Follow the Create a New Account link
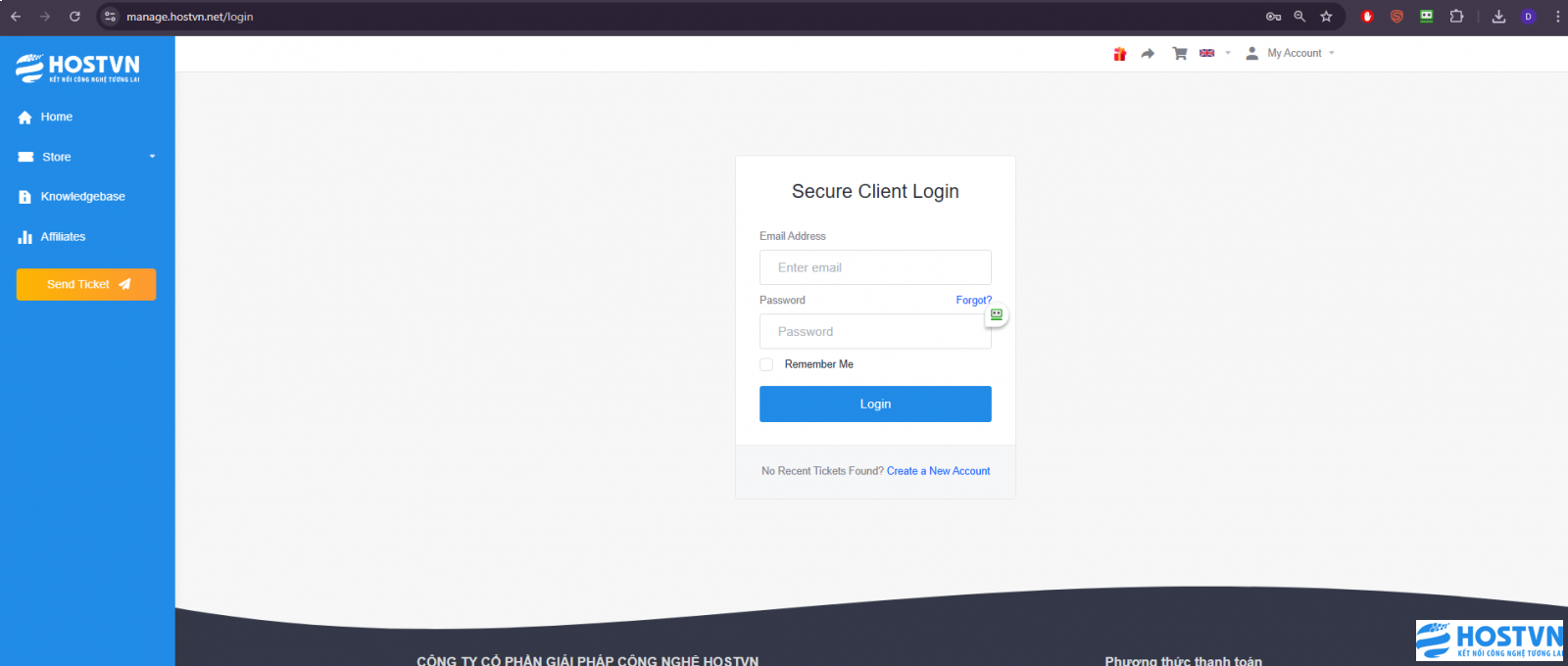Image resolution: width=1568 pixels, height=666 pixels. (x=938, y=471)
